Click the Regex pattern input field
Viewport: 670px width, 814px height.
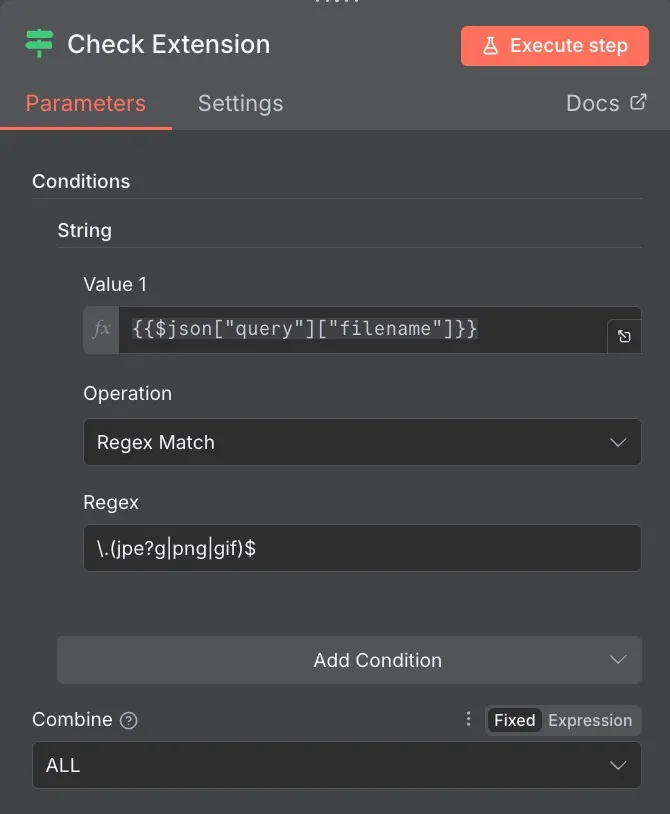[x=362, y=548]
